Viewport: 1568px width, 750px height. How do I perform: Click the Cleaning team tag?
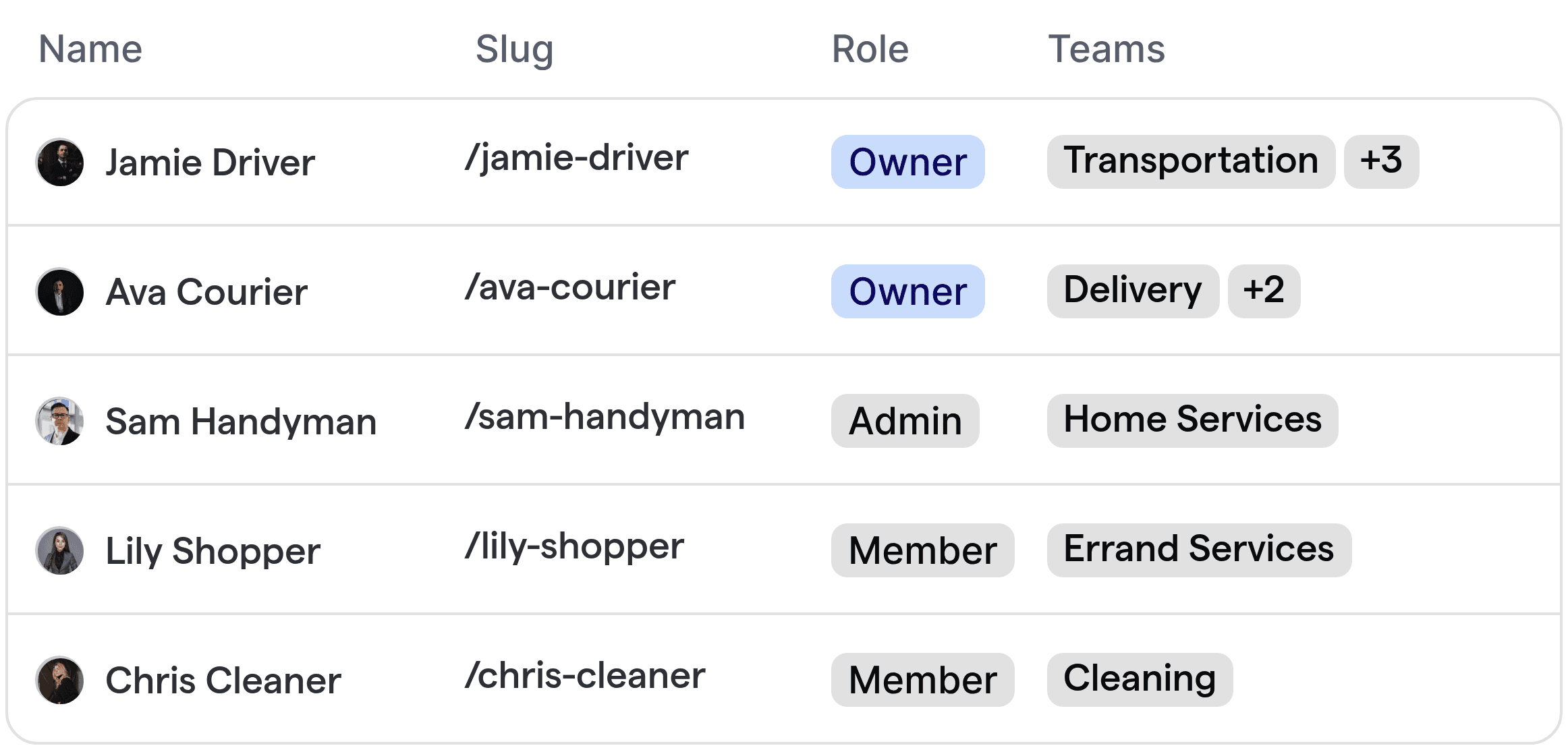[x=1139, y=680]
